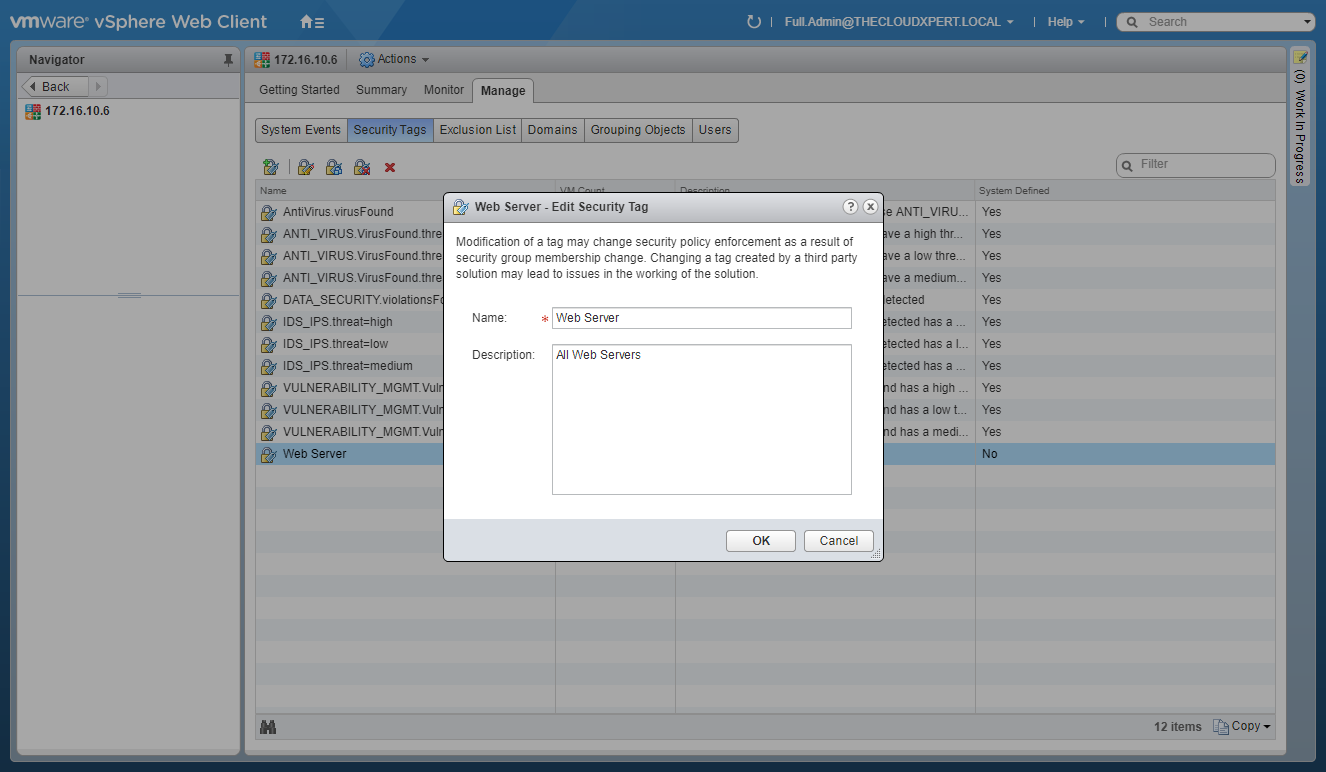Switch to the Monitor tab
This screenshot has width=1326, height=772.
(x=443, y=90)
